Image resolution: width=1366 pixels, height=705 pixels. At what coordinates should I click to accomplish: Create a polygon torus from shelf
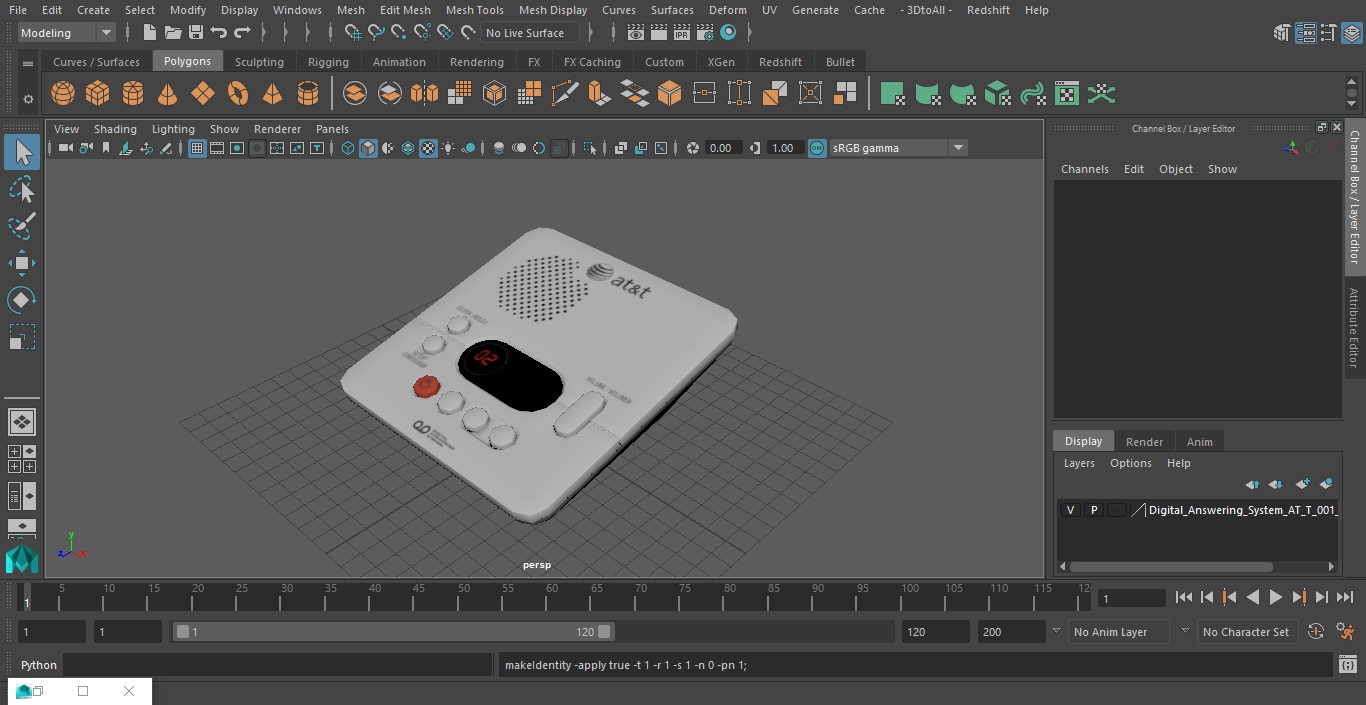click(238, 94)
